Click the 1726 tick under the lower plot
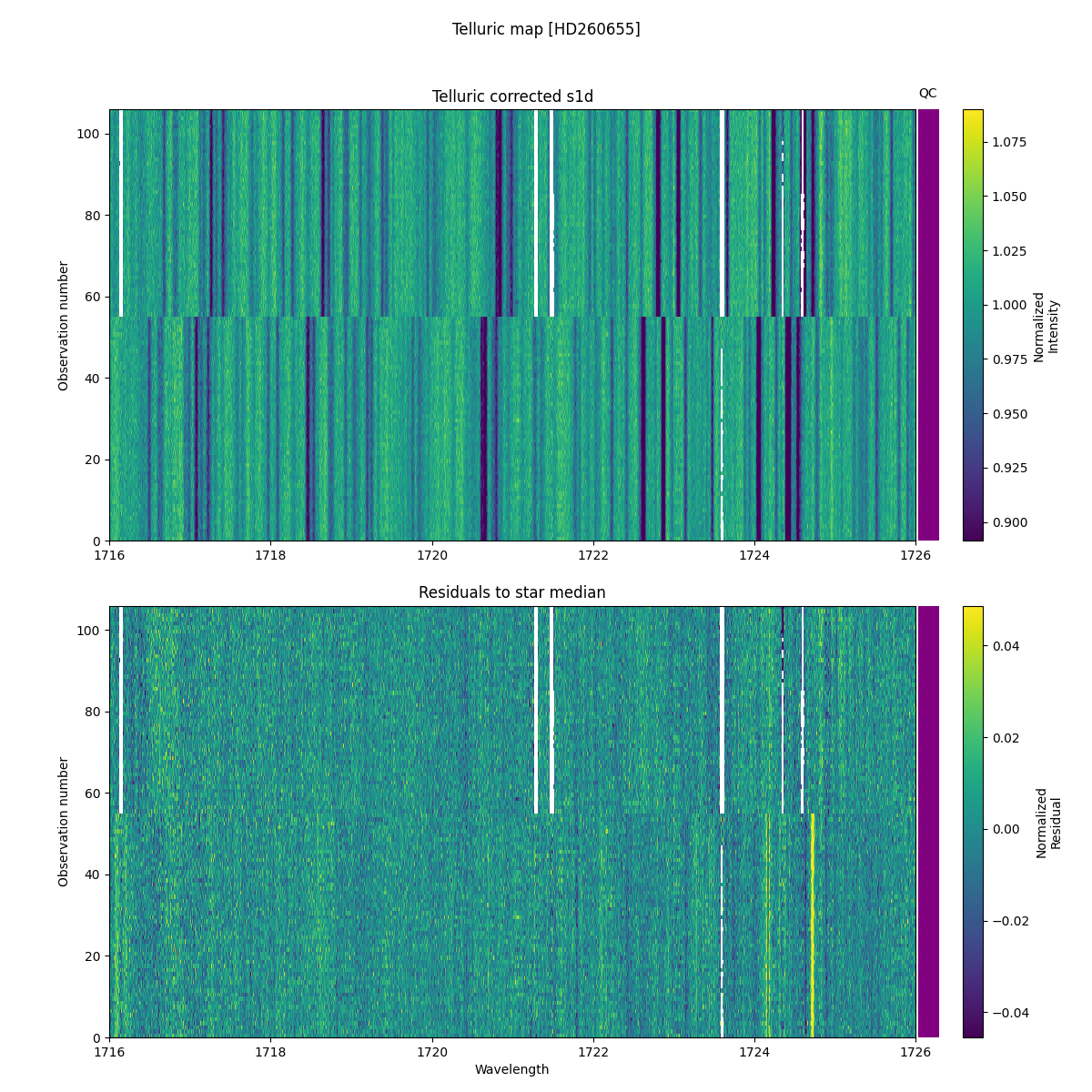 click(x=915, y=1051)
